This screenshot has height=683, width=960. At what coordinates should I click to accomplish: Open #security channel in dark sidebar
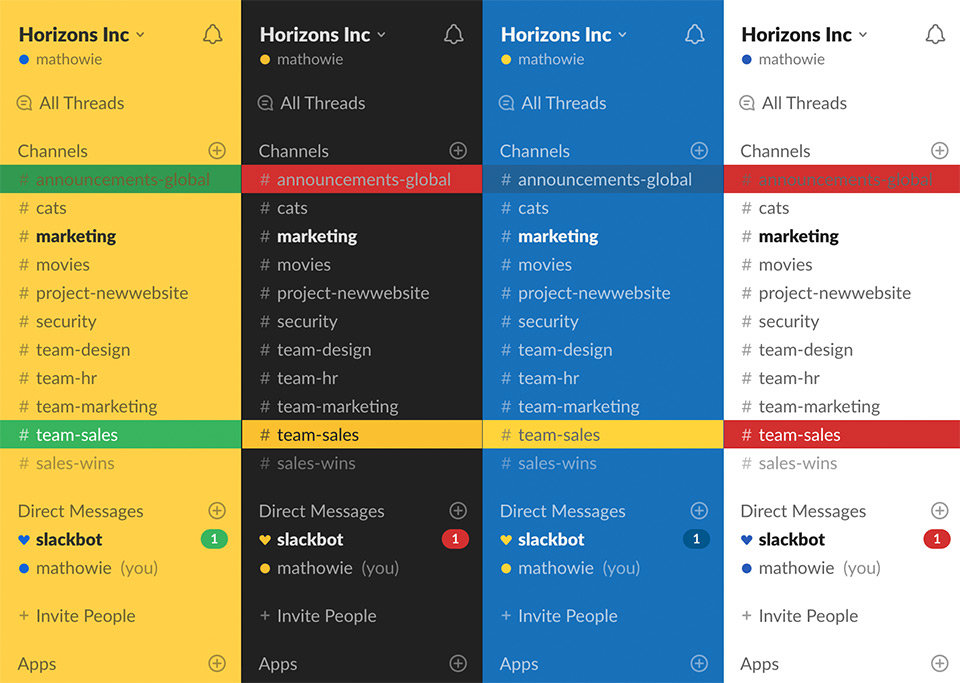coord(362,321)
